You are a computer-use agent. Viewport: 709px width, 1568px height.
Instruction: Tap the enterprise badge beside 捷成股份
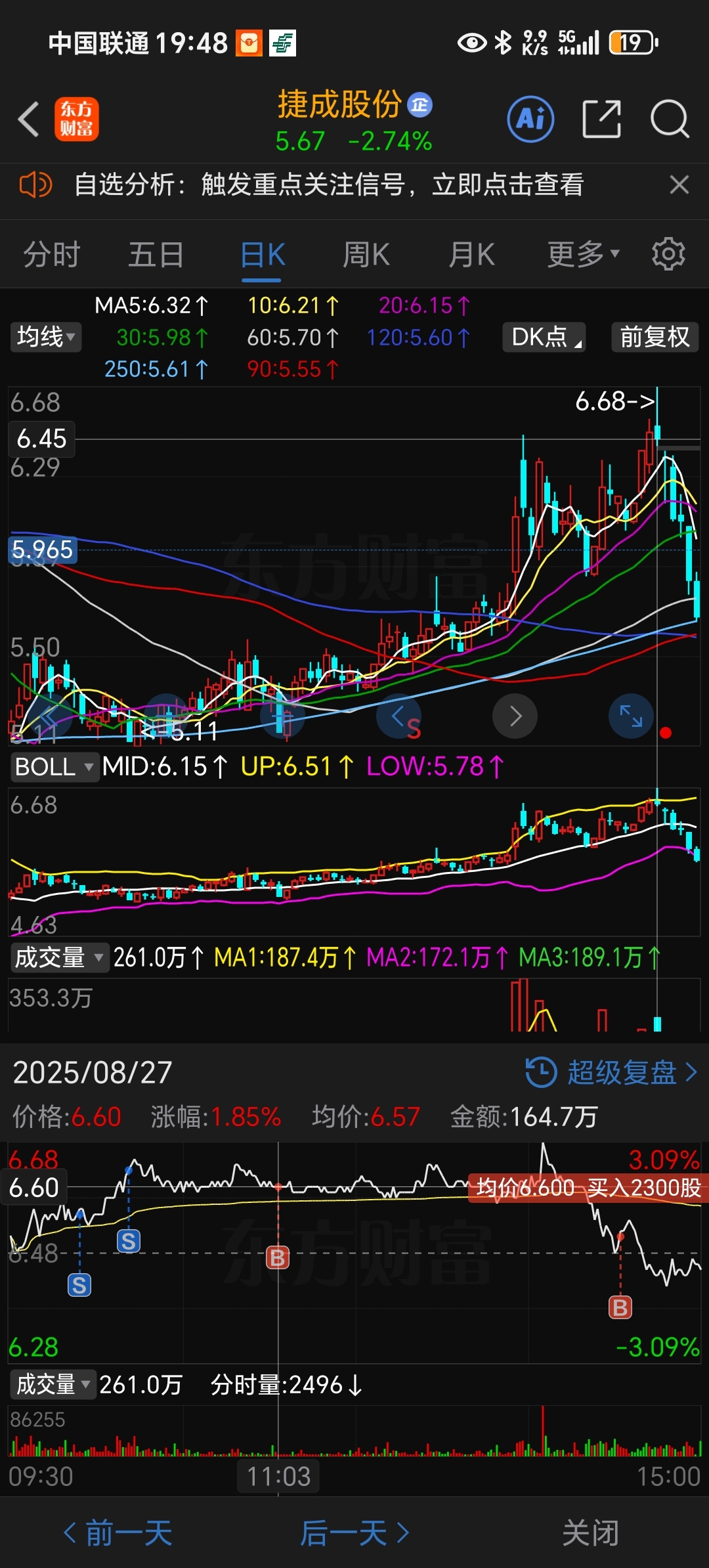click(x=419, y=105)
